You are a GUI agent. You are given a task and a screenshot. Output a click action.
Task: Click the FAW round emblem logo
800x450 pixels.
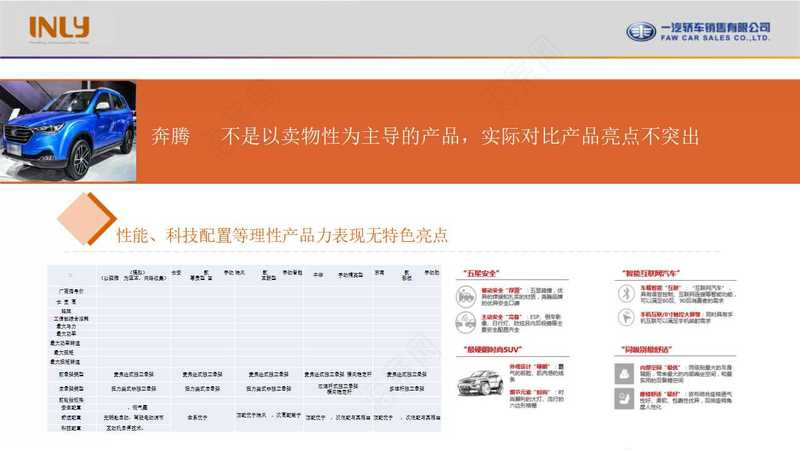click(x=641, y=32)
